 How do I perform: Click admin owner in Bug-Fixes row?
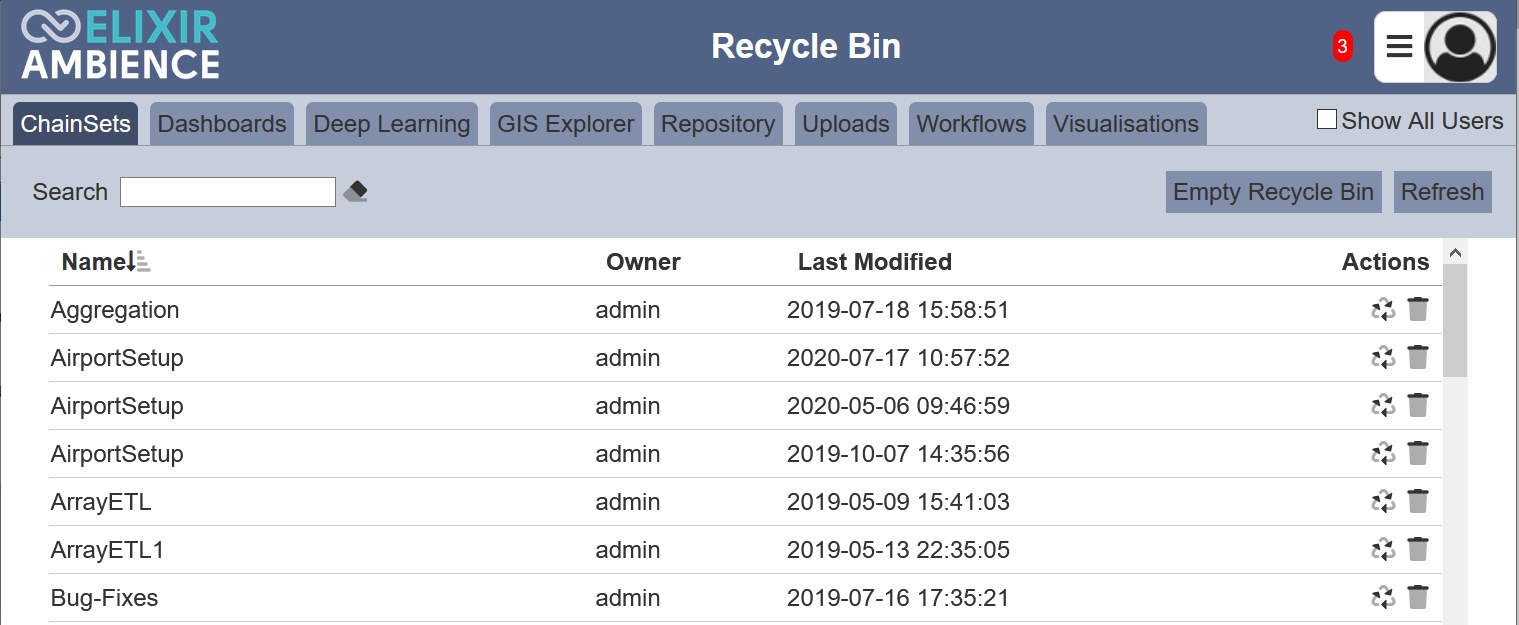(x=628, y=598)
